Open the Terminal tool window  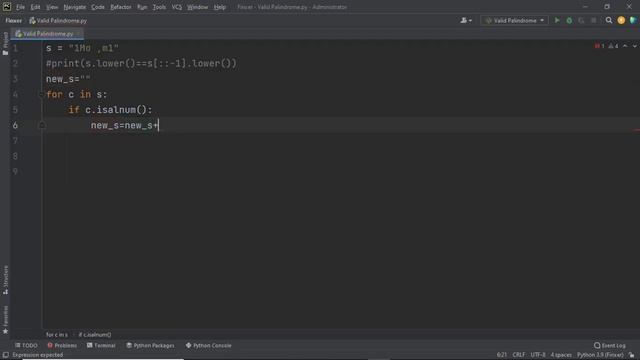click(x=101, y=345)
